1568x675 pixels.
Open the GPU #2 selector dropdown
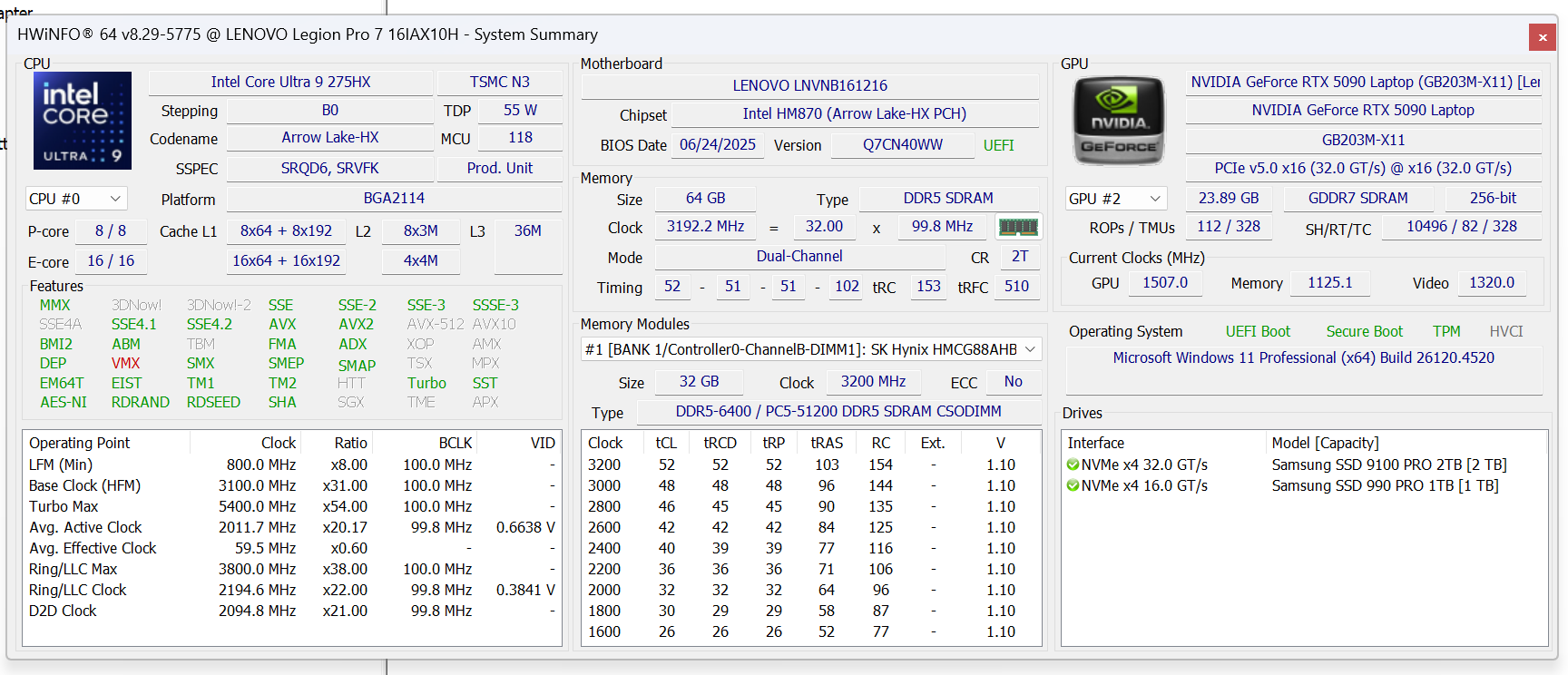1115,199
